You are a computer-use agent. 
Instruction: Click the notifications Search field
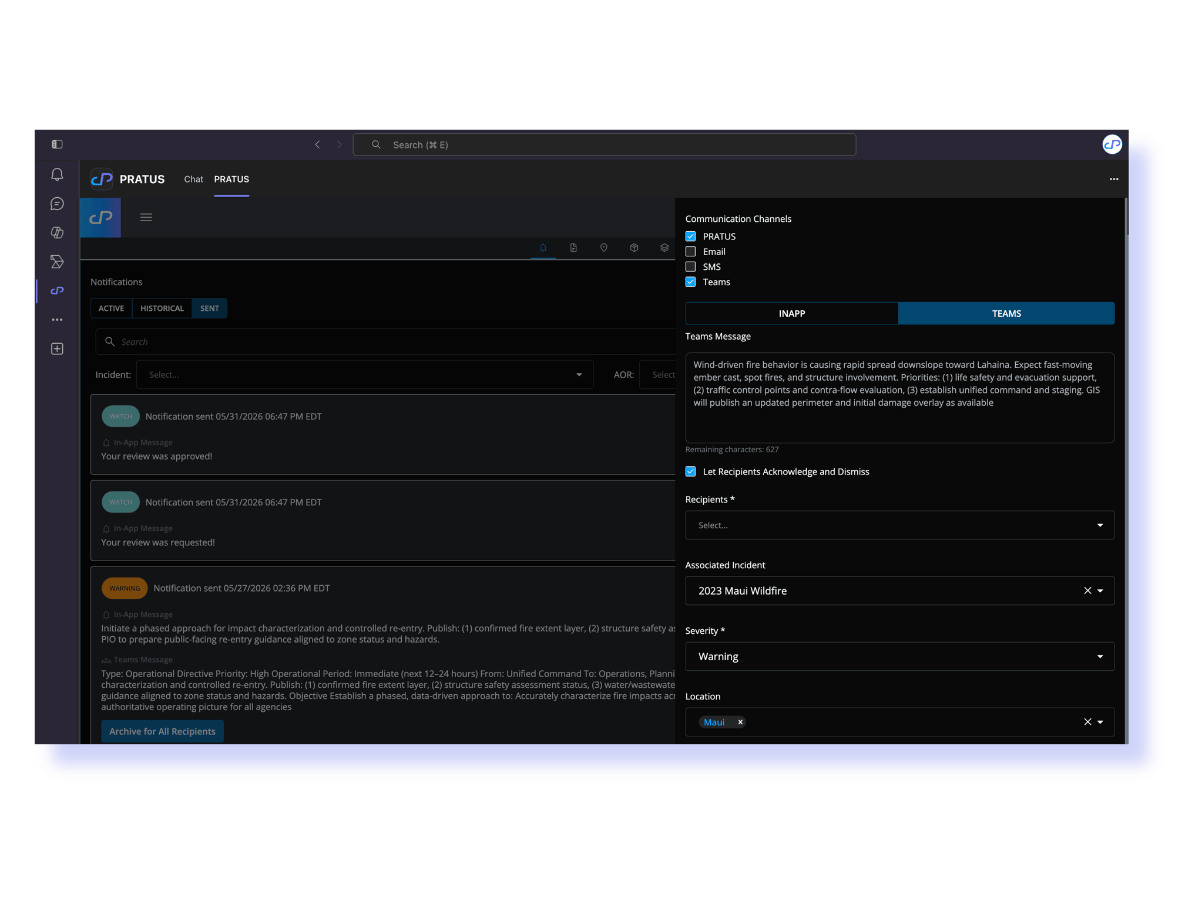(x=386, y=342)
